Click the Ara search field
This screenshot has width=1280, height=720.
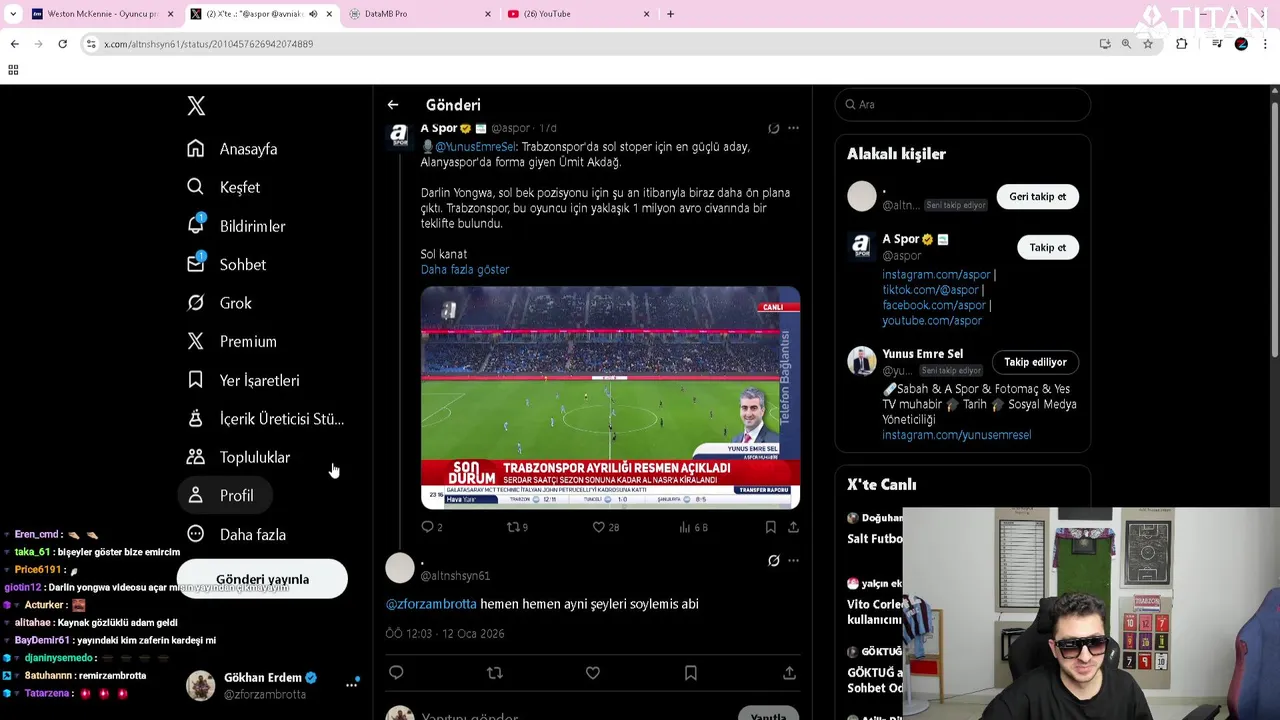963,105
